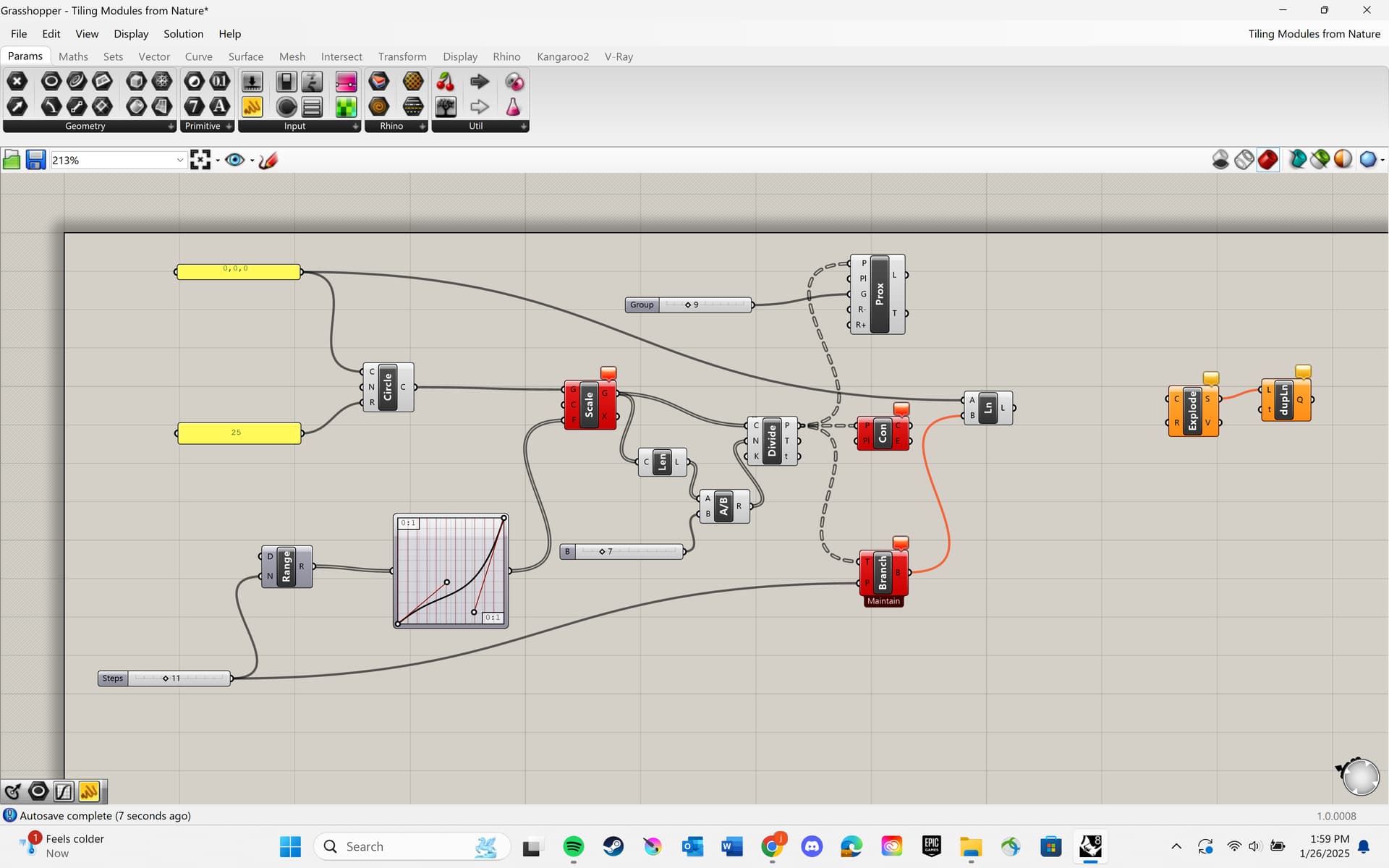The image size is (1389, 868).
Task: Select the Curve parameter icon
Action: pos(77,82)
